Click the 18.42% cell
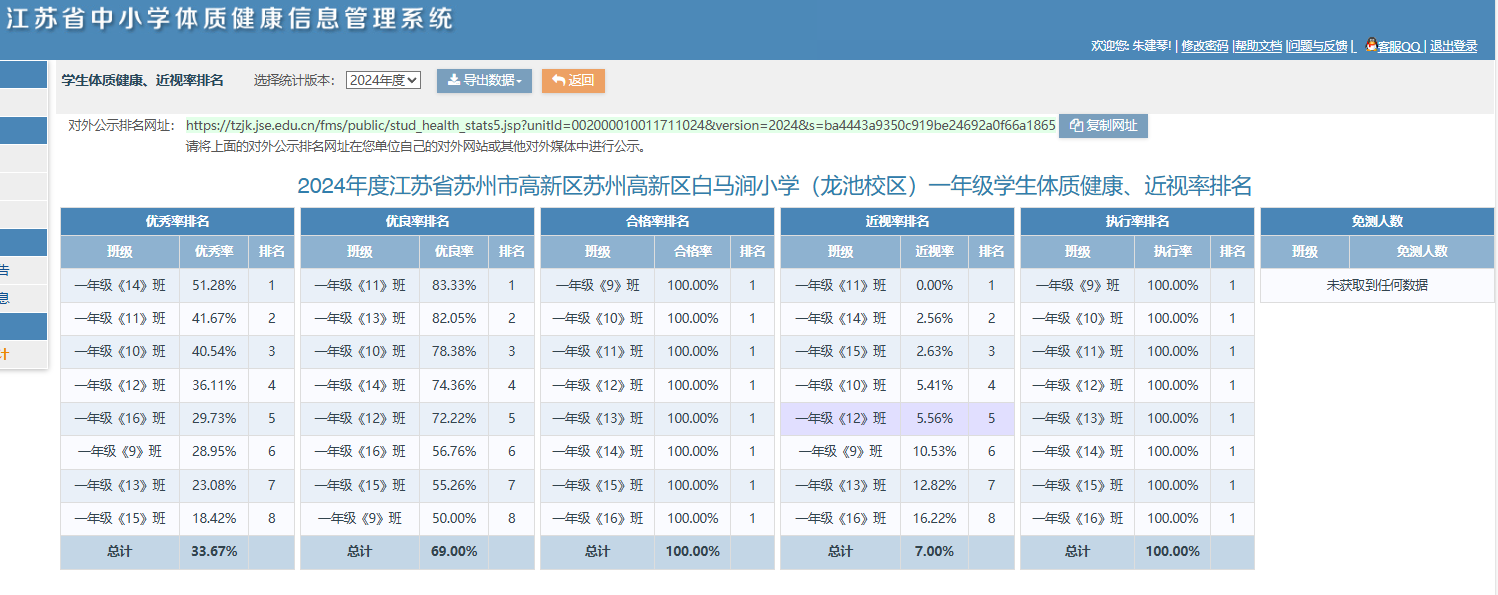Image resolution: width=1498 pixels, height=595 pixels. (214, 518)
